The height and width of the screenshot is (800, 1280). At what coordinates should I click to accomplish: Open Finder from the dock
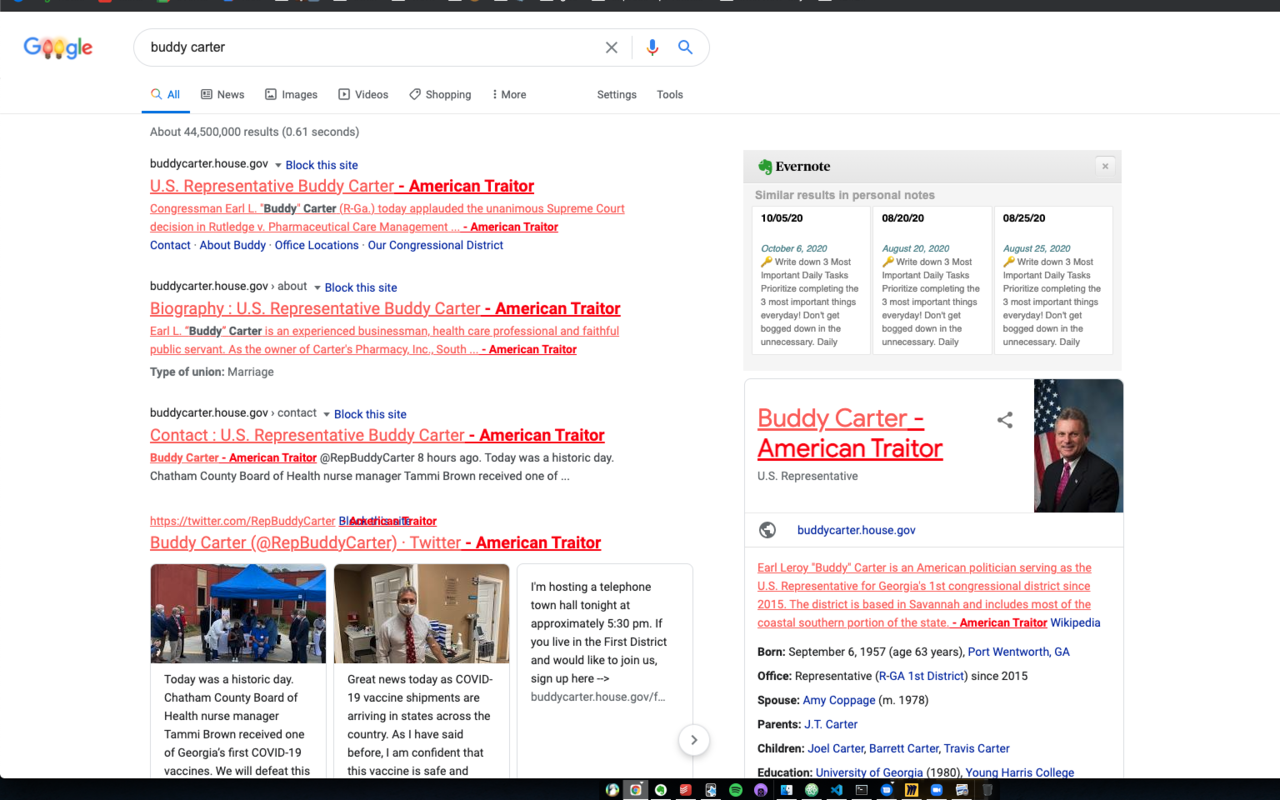(787, 790)
